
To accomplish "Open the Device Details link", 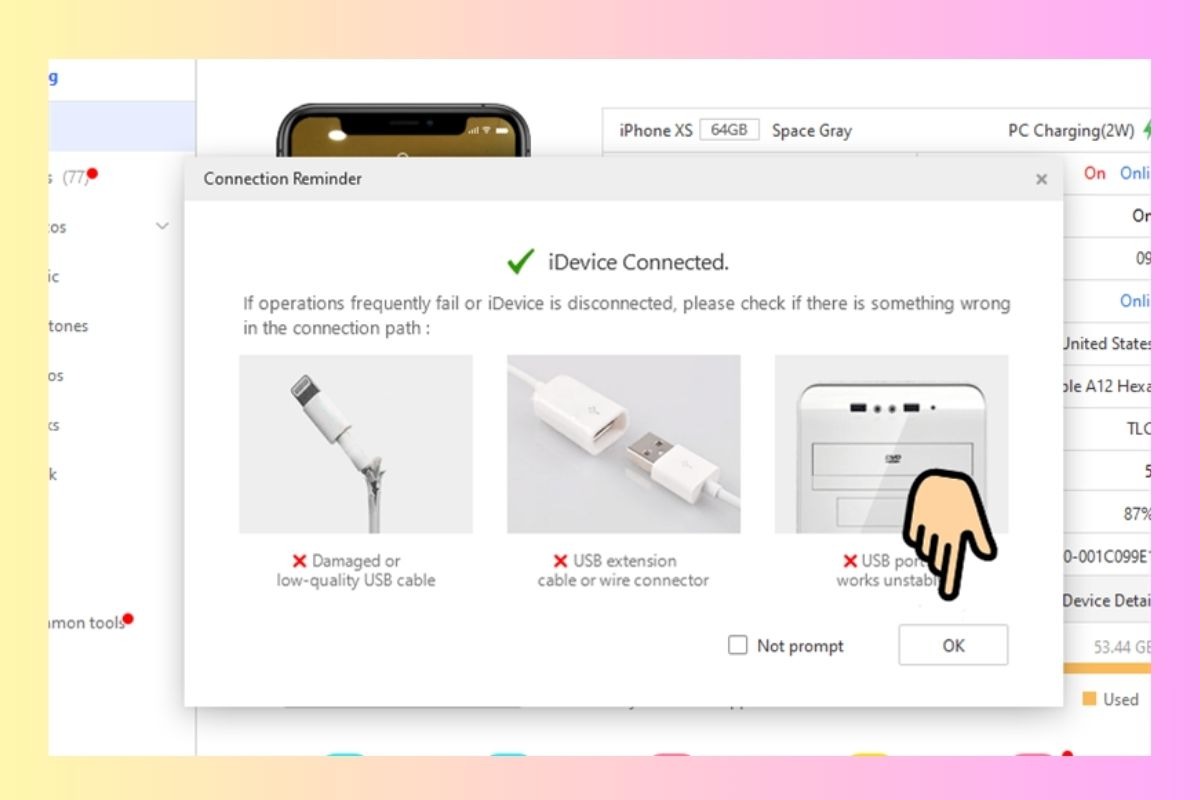I will click(x=1106, y=600).
